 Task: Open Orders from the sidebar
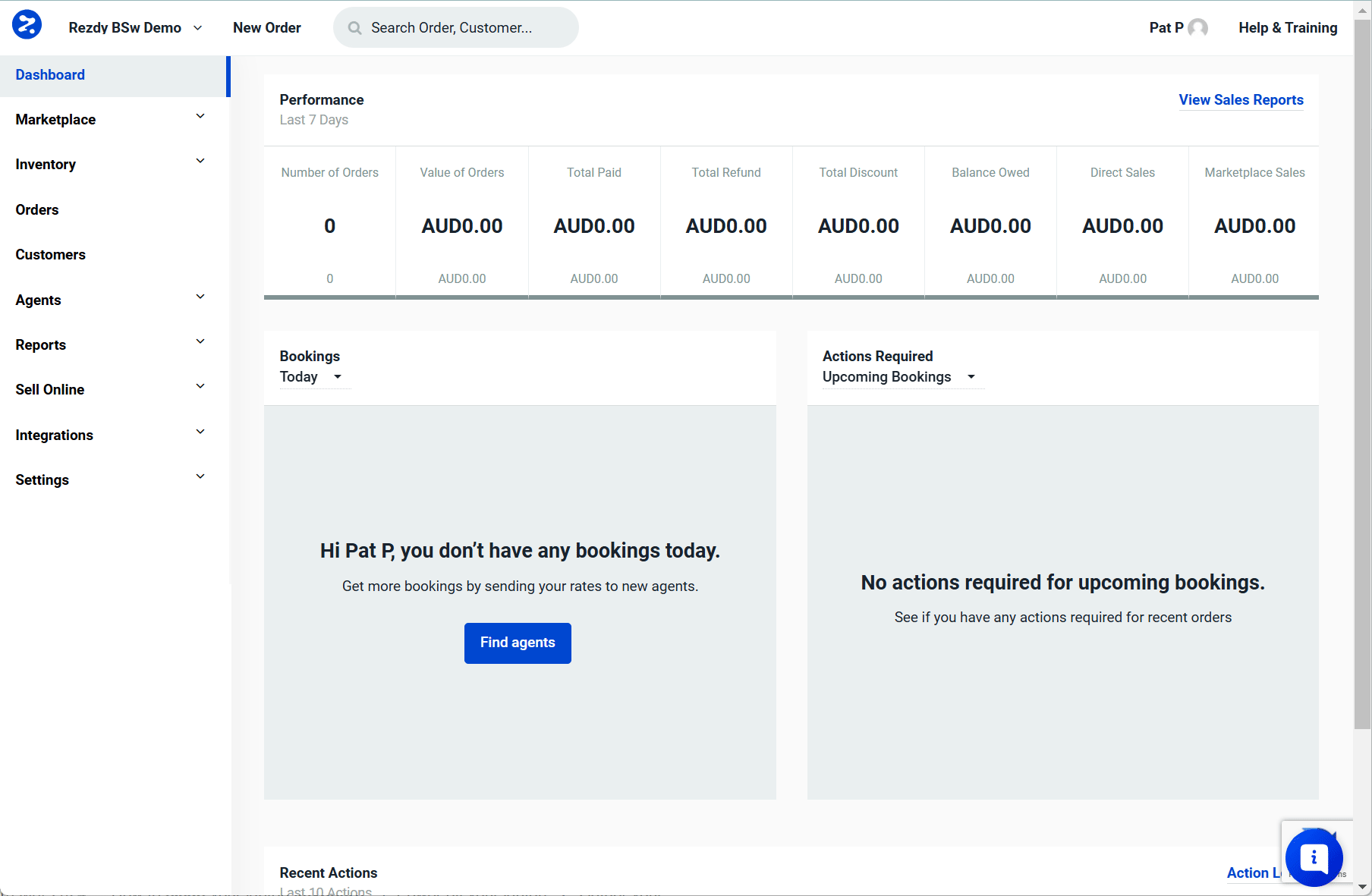(36, 209)
